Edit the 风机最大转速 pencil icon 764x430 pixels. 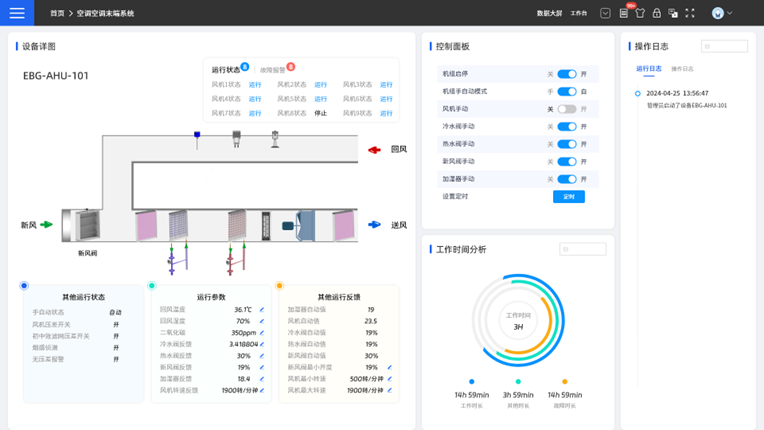point(390,390)
